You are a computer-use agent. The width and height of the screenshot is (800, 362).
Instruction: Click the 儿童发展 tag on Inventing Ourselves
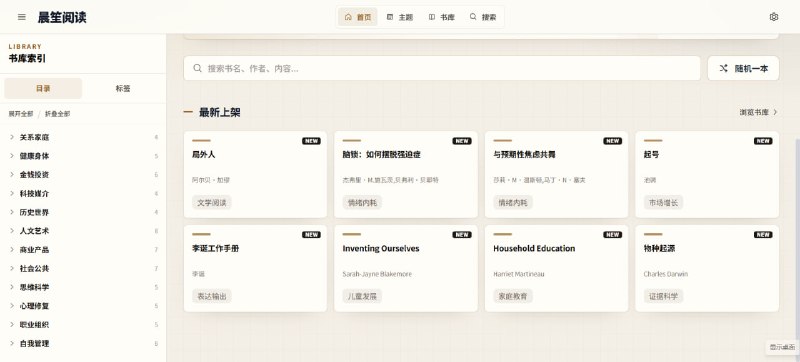(362, 296)
